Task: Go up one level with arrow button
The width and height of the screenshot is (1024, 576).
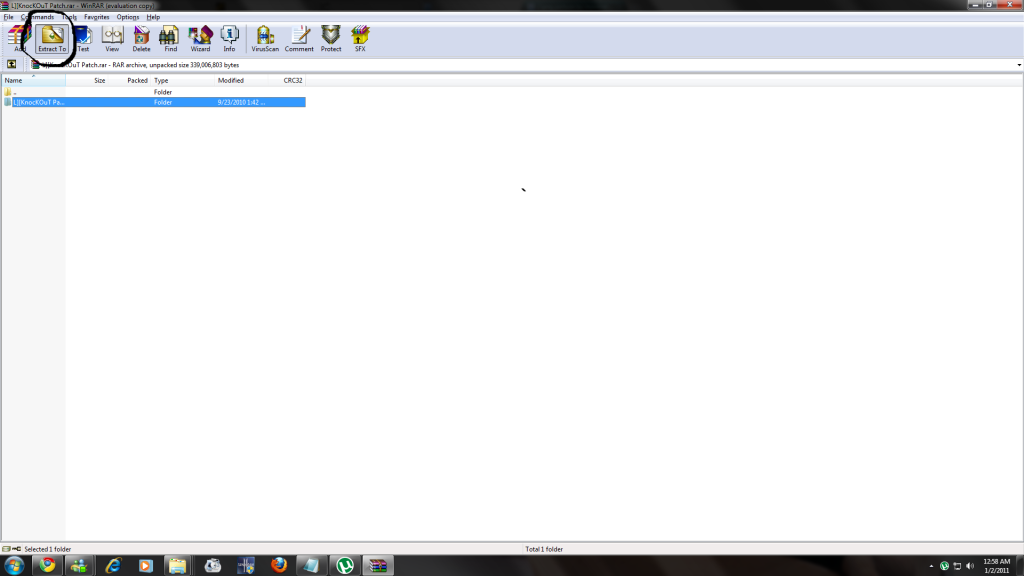Action: [x=11, y=65]
